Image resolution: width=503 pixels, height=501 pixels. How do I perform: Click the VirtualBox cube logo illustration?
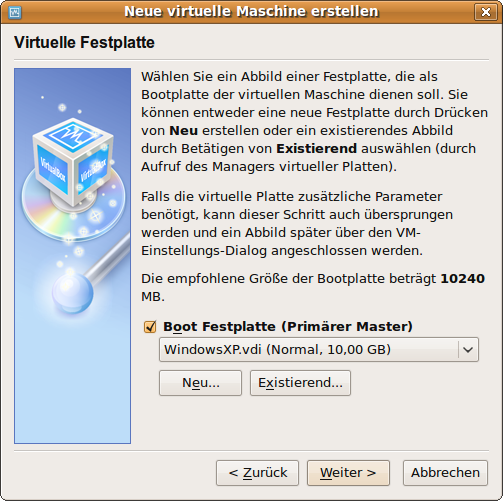73,162
